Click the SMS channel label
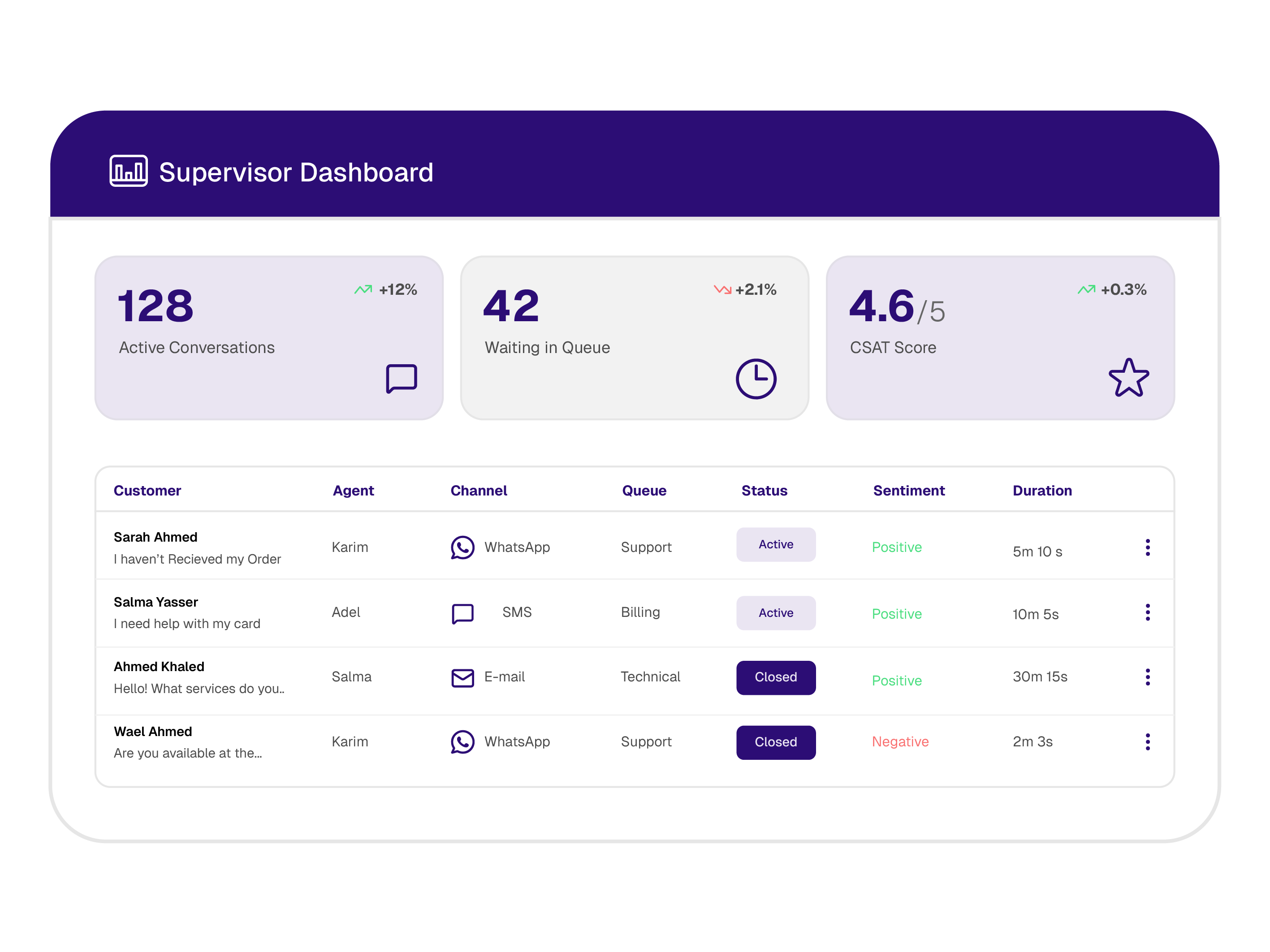 tap(517, 612)
